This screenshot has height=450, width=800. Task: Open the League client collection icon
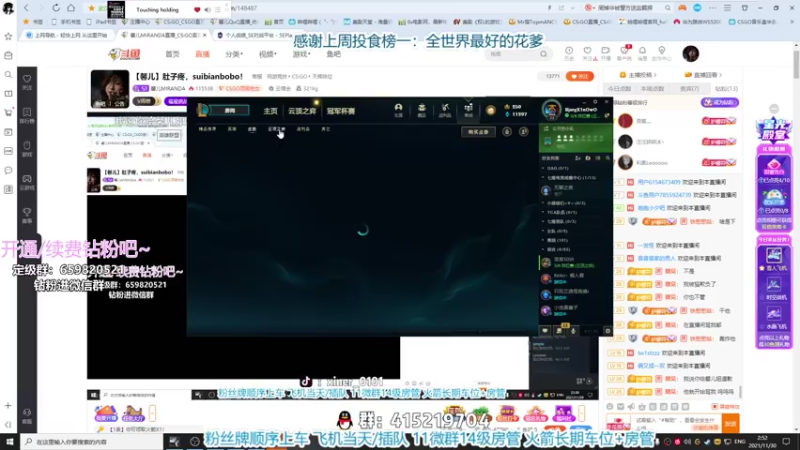pos(421,110)
